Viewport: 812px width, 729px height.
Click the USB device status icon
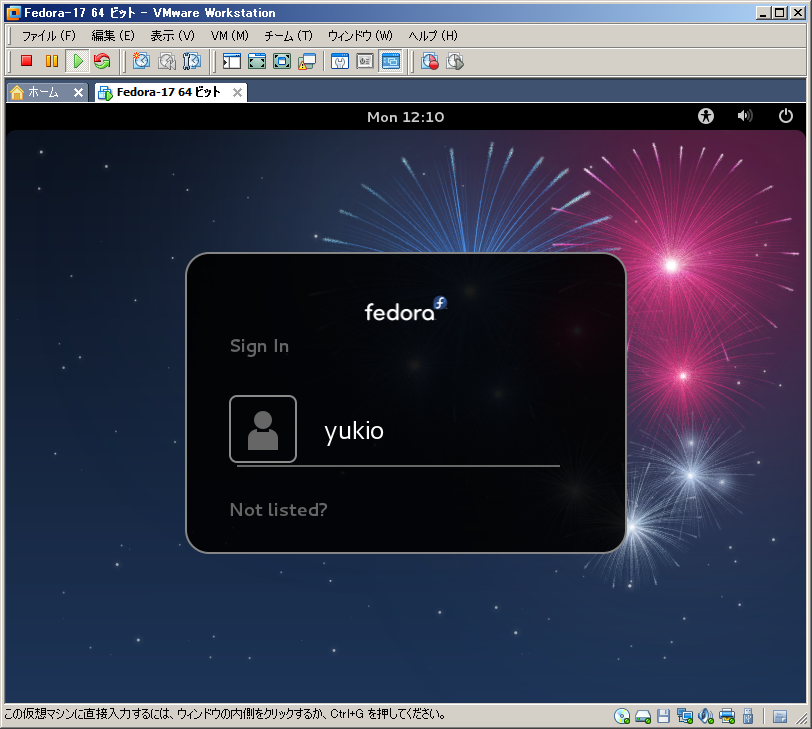pyautogui.click(x=747, y=716)
